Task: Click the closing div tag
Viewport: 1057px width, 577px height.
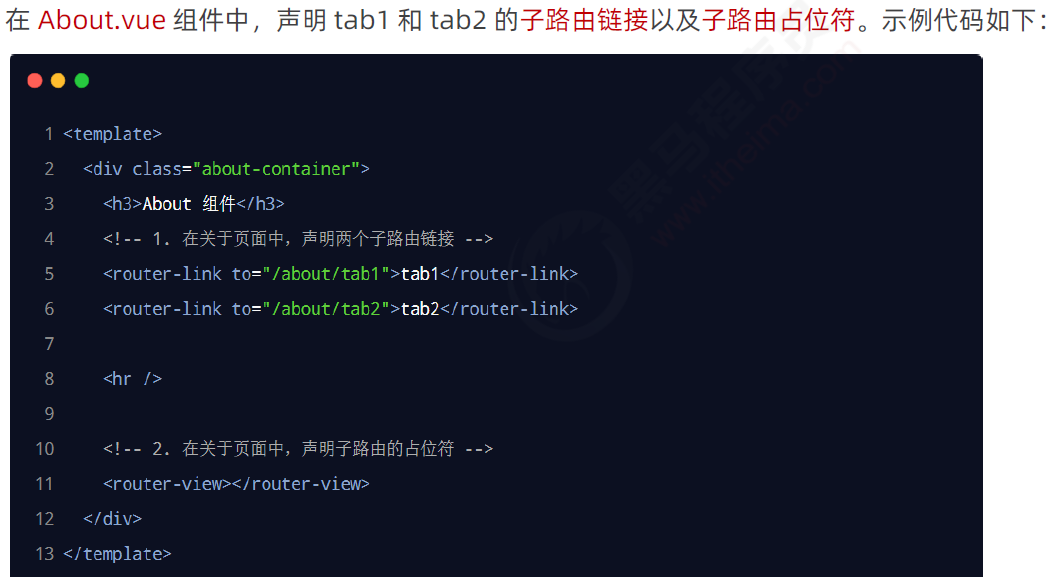Action: [113, 519]
